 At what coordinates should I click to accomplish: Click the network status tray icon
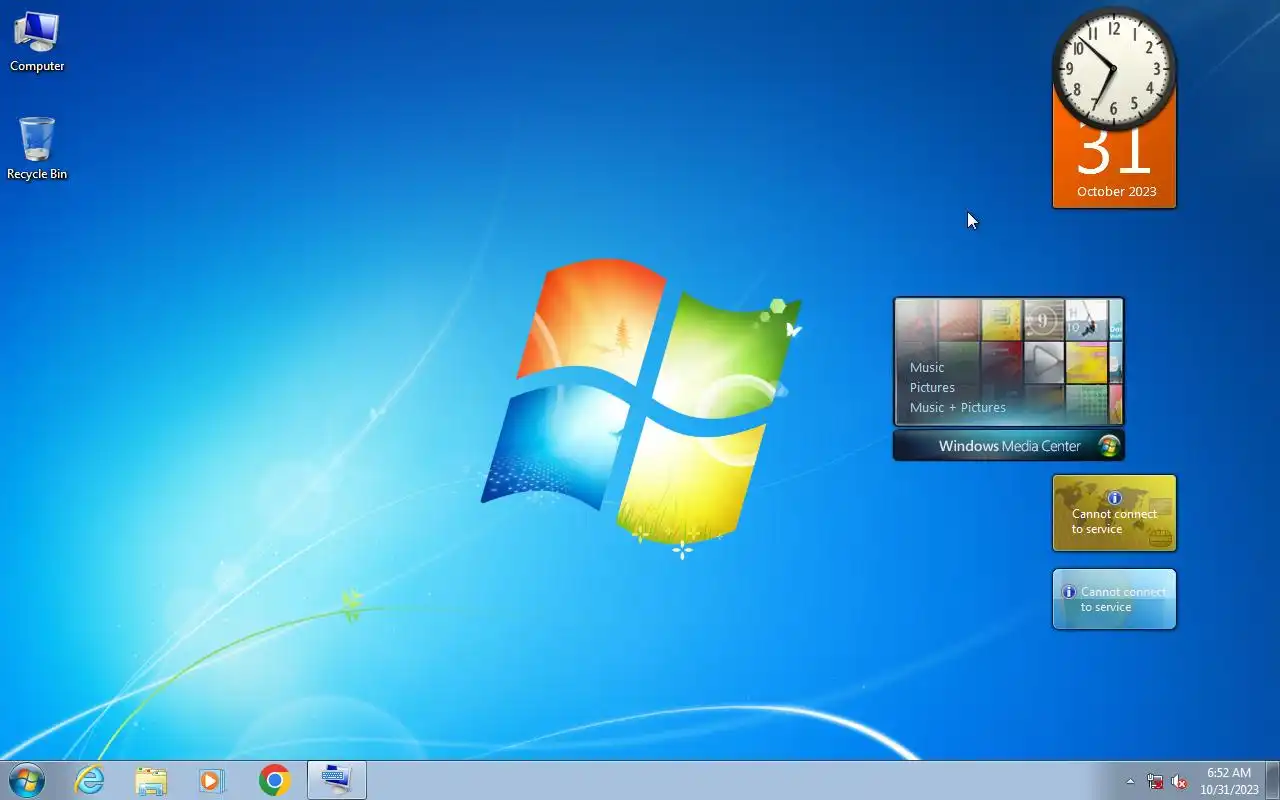tap(1155, 781)
